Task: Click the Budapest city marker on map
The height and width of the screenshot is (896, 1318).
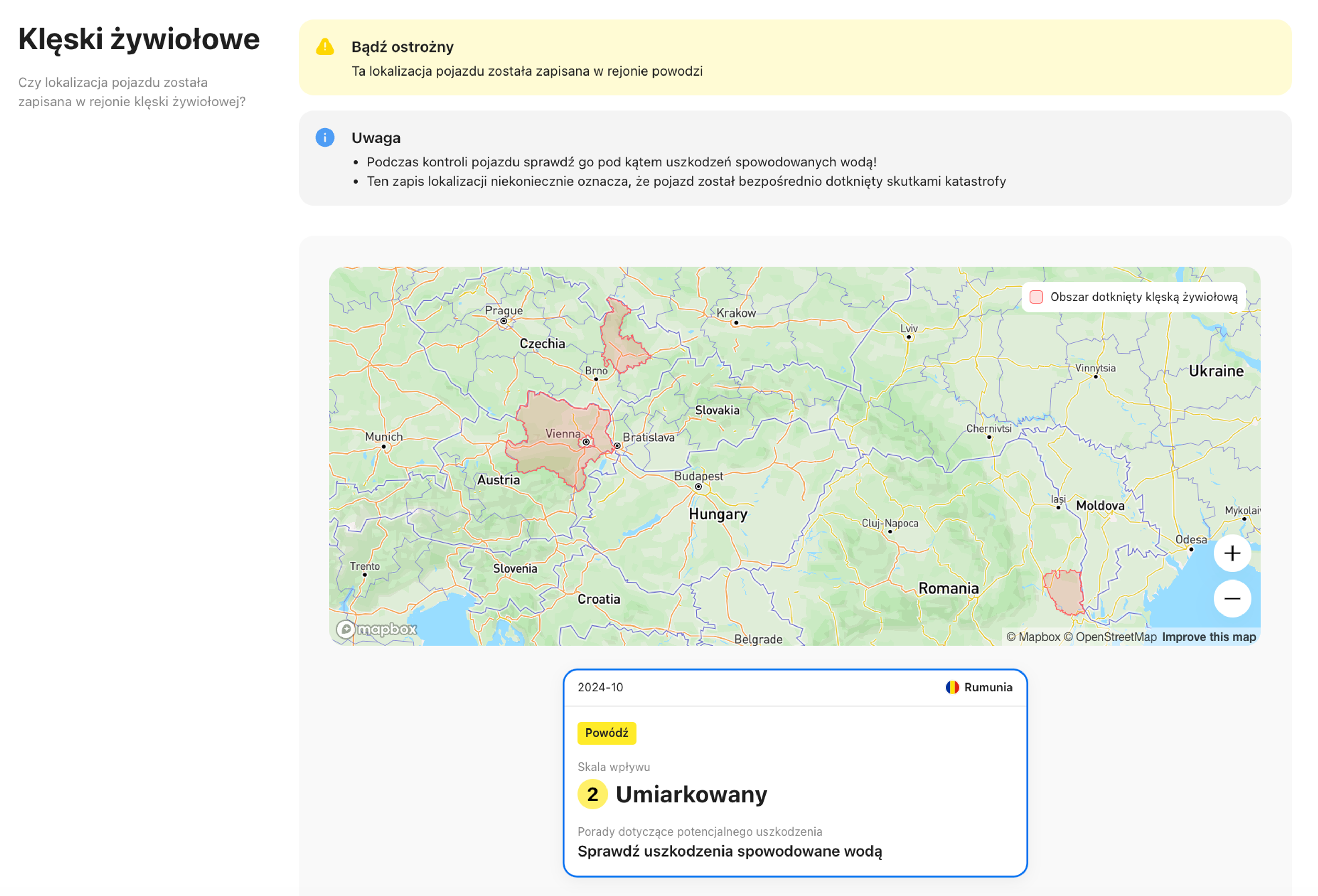Action: point(698,486)
